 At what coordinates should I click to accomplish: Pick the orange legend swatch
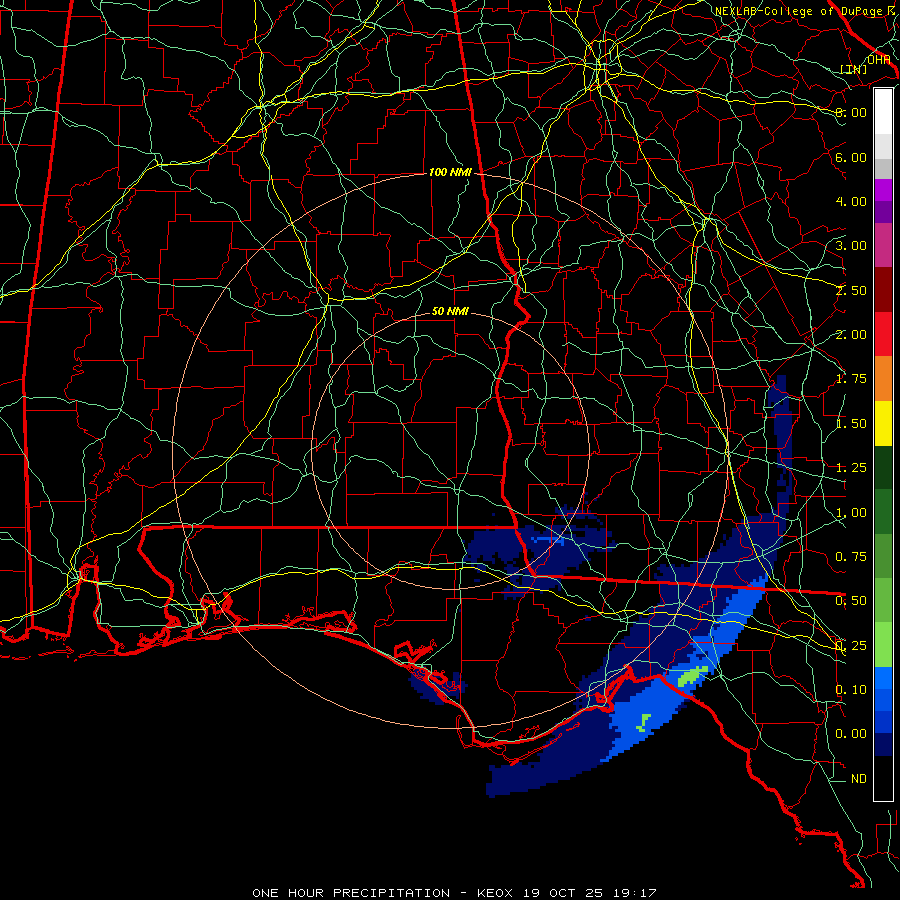(883, 379)
